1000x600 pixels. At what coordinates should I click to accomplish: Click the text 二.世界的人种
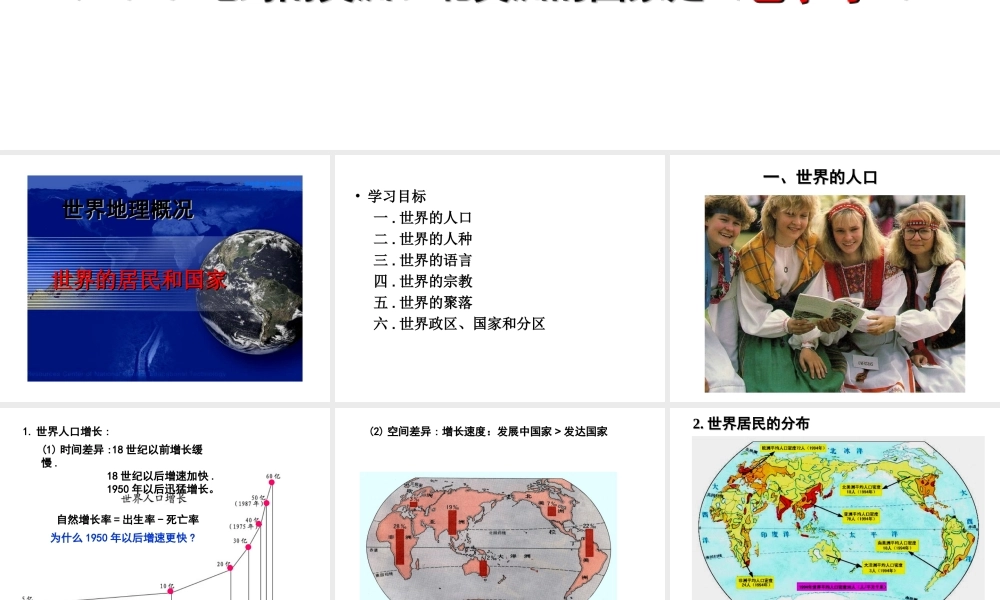[x=423, y=238]
